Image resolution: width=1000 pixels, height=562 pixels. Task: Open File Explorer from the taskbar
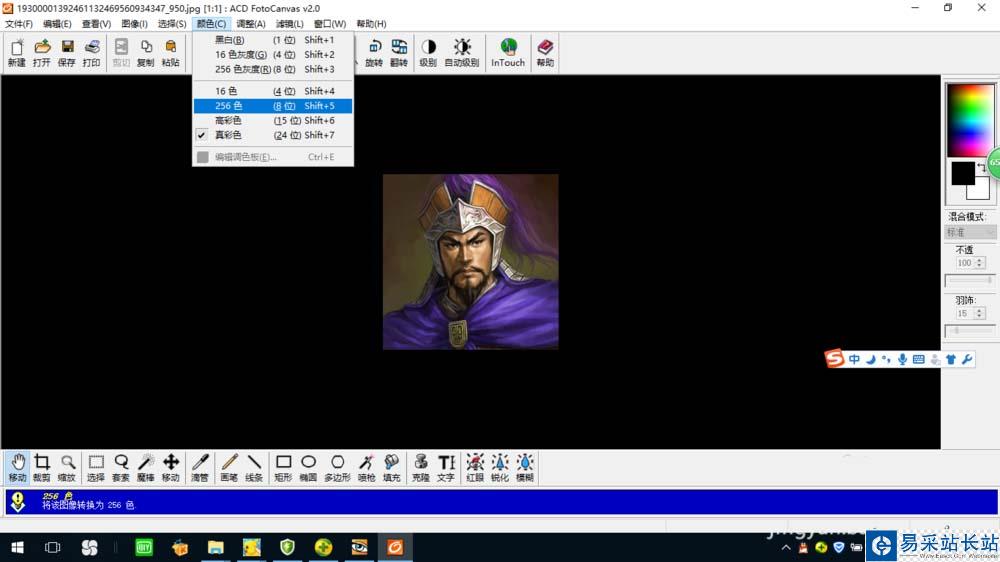[216, 547]
